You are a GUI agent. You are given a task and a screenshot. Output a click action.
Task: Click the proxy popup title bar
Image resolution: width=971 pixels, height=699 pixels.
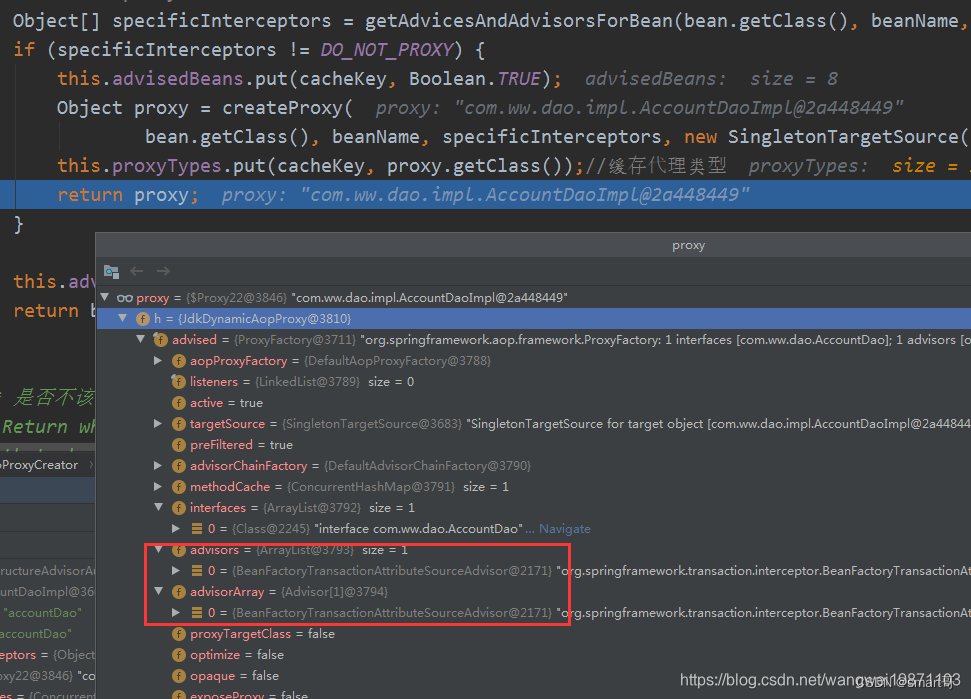[534, 245]
